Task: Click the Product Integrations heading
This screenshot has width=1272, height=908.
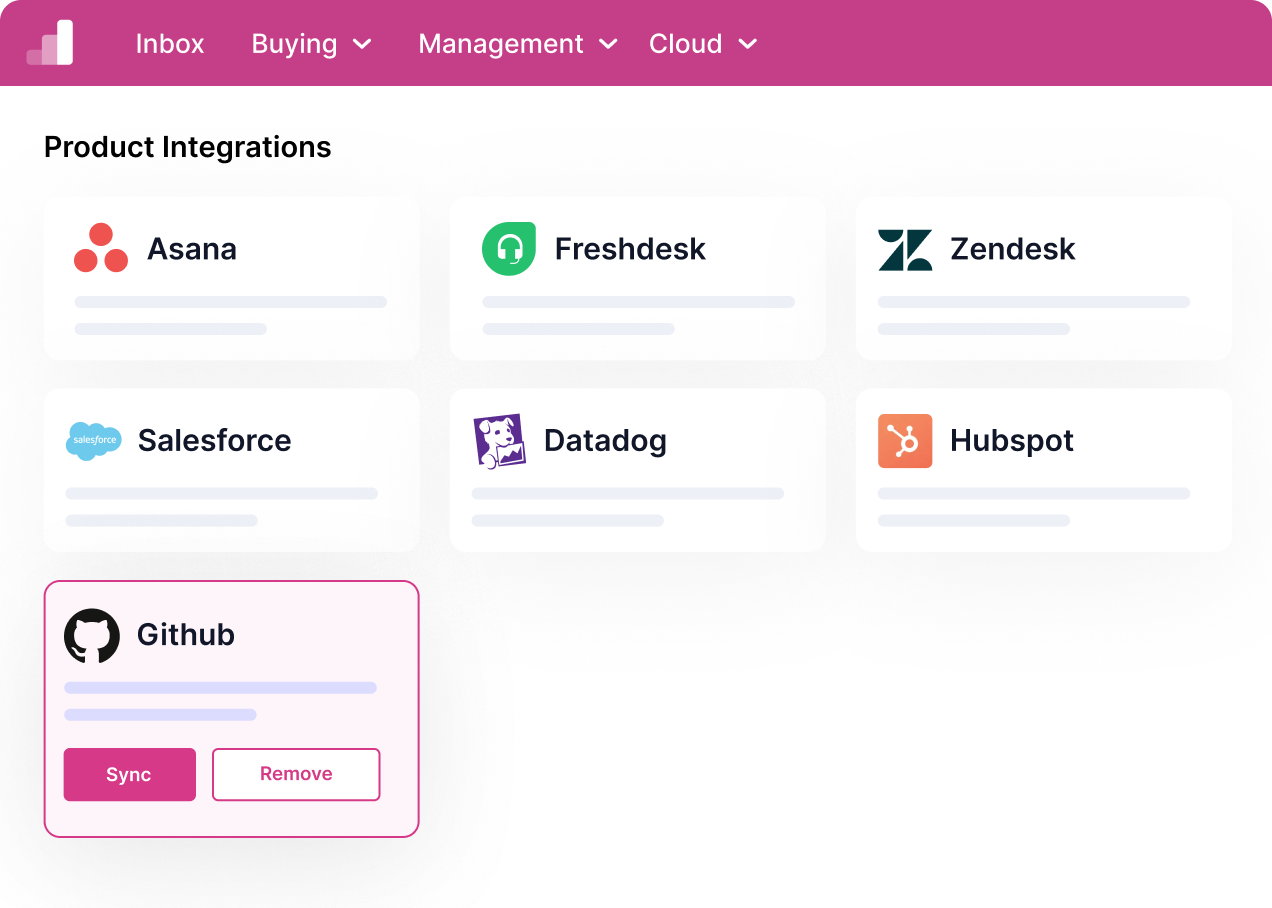Action: (x=188, y=147)
